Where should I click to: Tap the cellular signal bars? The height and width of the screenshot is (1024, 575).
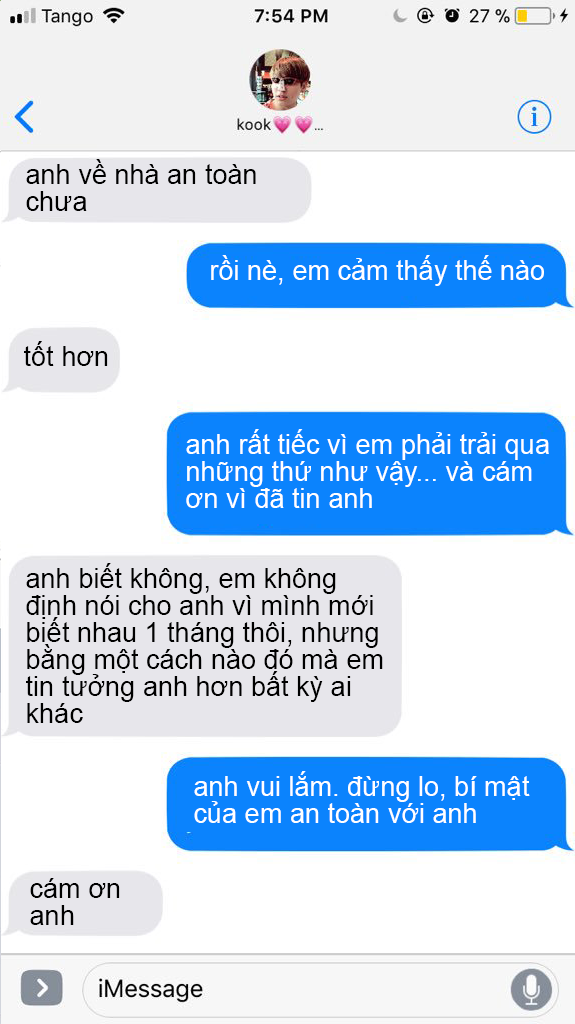coord(23,17)
